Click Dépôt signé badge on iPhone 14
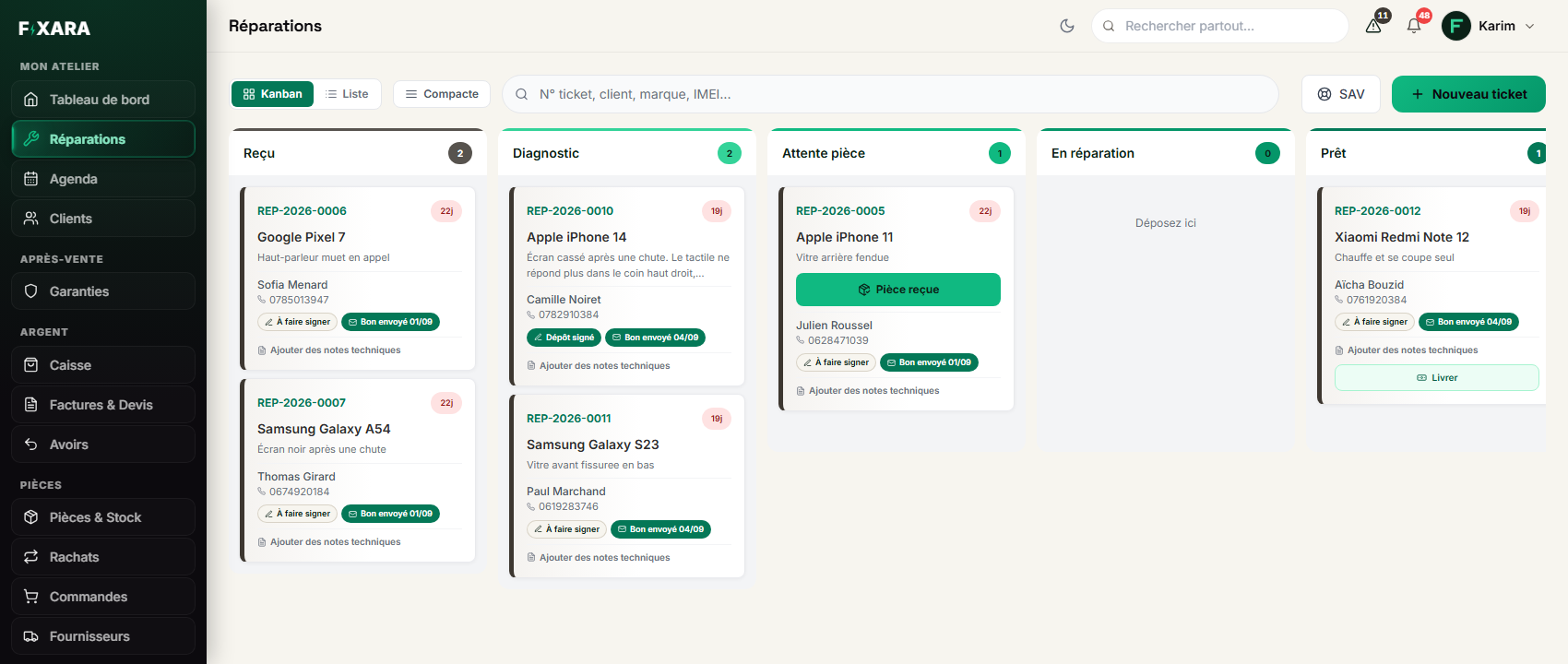This screenshot has width=1568, height=664. click(564, 338)
